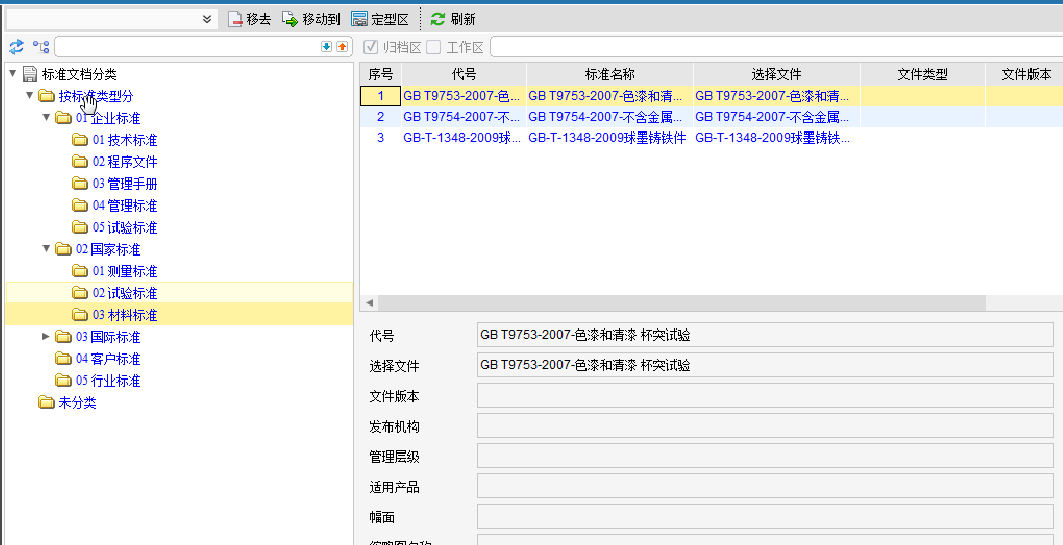Image resolution: width=1063 pixels, height=545 pixels.
Task: Click the blue tree refresh arrows icon
Action: click(16, 47)
